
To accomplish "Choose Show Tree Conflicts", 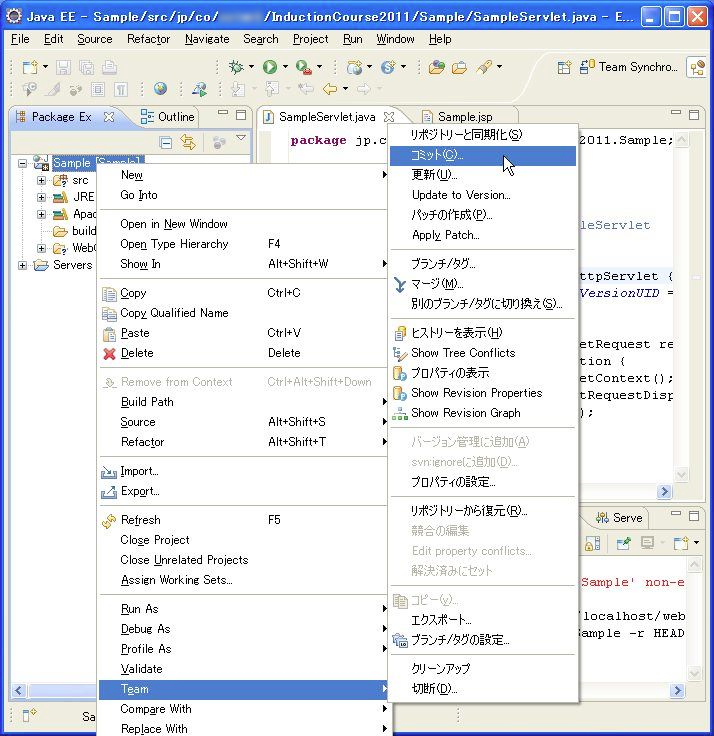I will tap(483, 353).
